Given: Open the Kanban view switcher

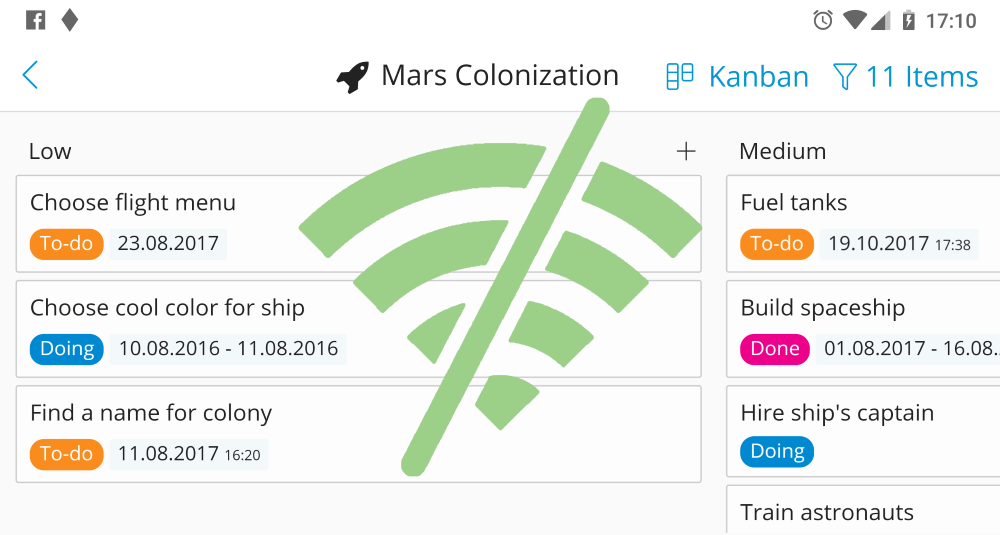Looking at the screenshot, I should 738,77.
